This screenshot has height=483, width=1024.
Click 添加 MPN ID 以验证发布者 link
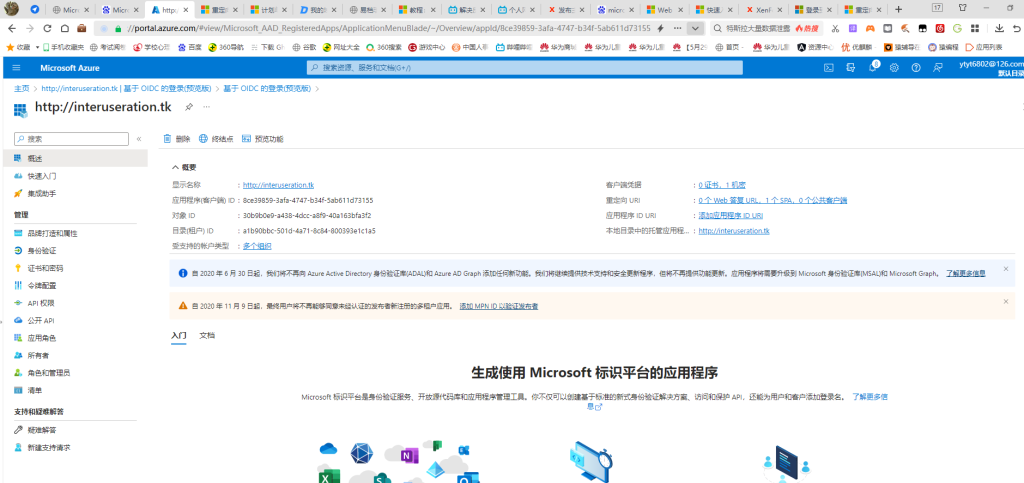[x=499, y=306]
